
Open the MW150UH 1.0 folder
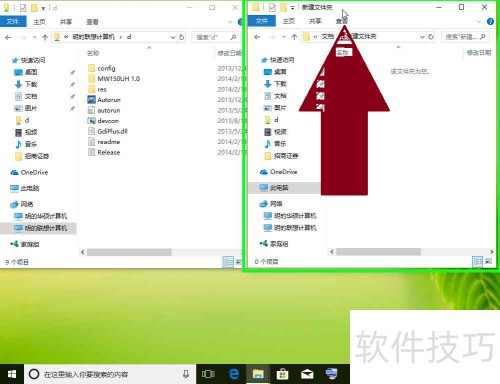(114, 79)
